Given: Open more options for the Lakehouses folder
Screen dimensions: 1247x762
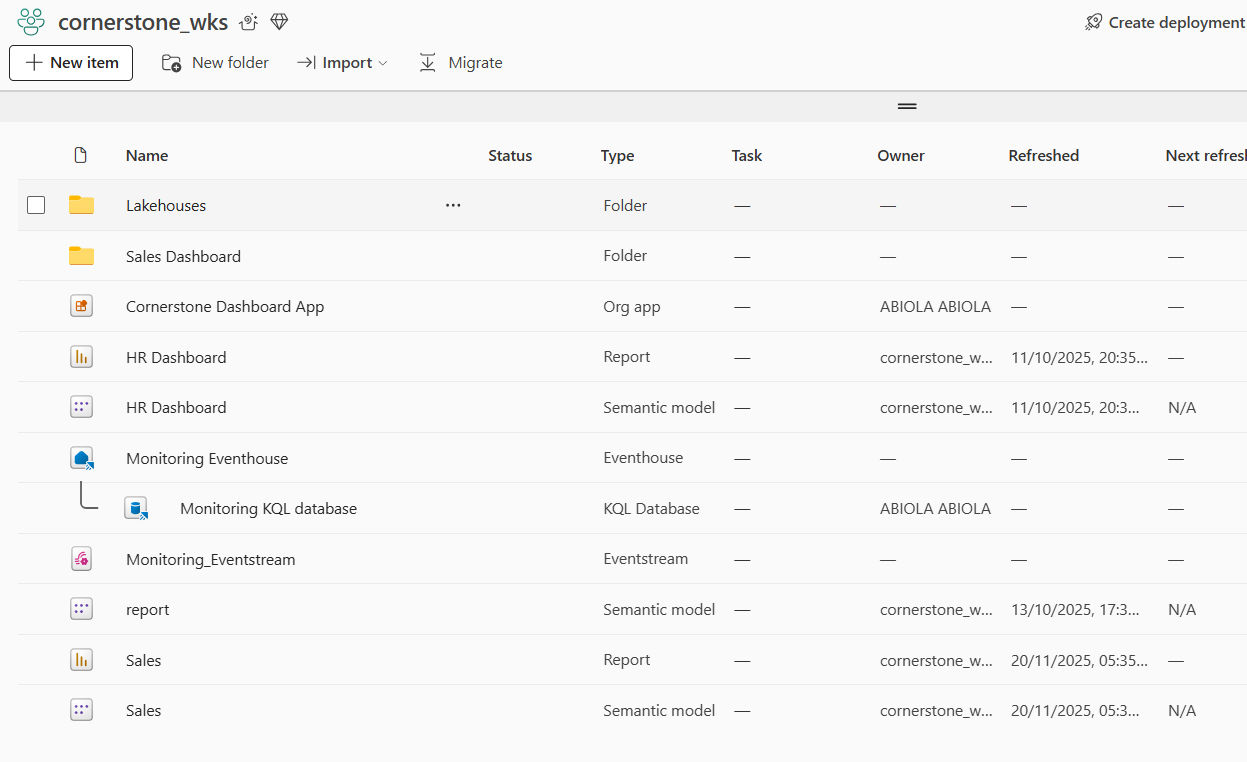Looking at the screenshot, I should coord(453,205).
